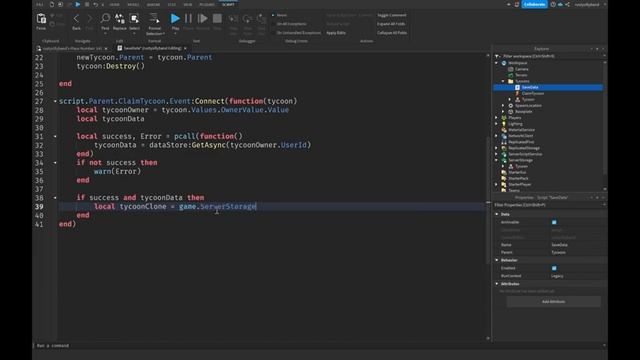Image resolution: width=640 pixels, height=360 pixels.
Task: Collapse the Attributes section in Properties
Action: tap(497, 284)
